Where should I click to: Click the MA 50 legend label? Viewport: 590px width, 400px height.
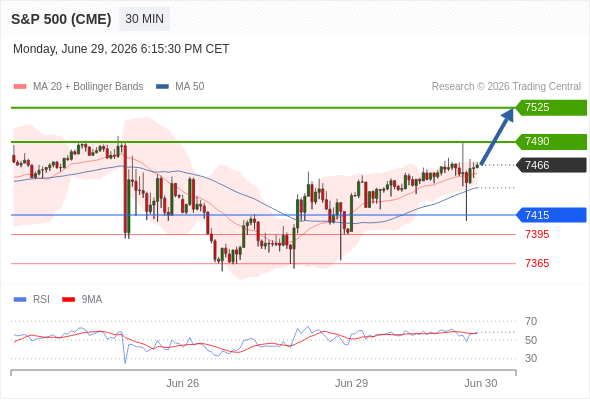pos(190,87)
